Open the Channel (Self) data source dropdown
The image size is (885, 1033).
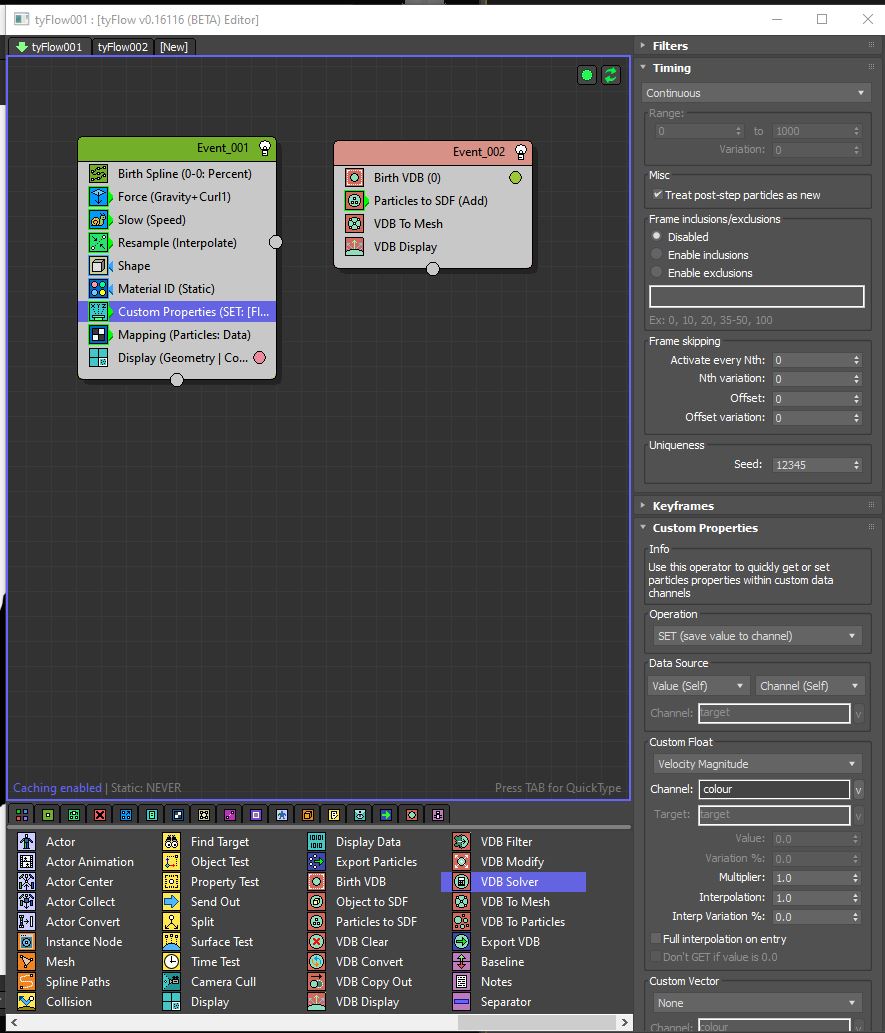tap(809, 686)
